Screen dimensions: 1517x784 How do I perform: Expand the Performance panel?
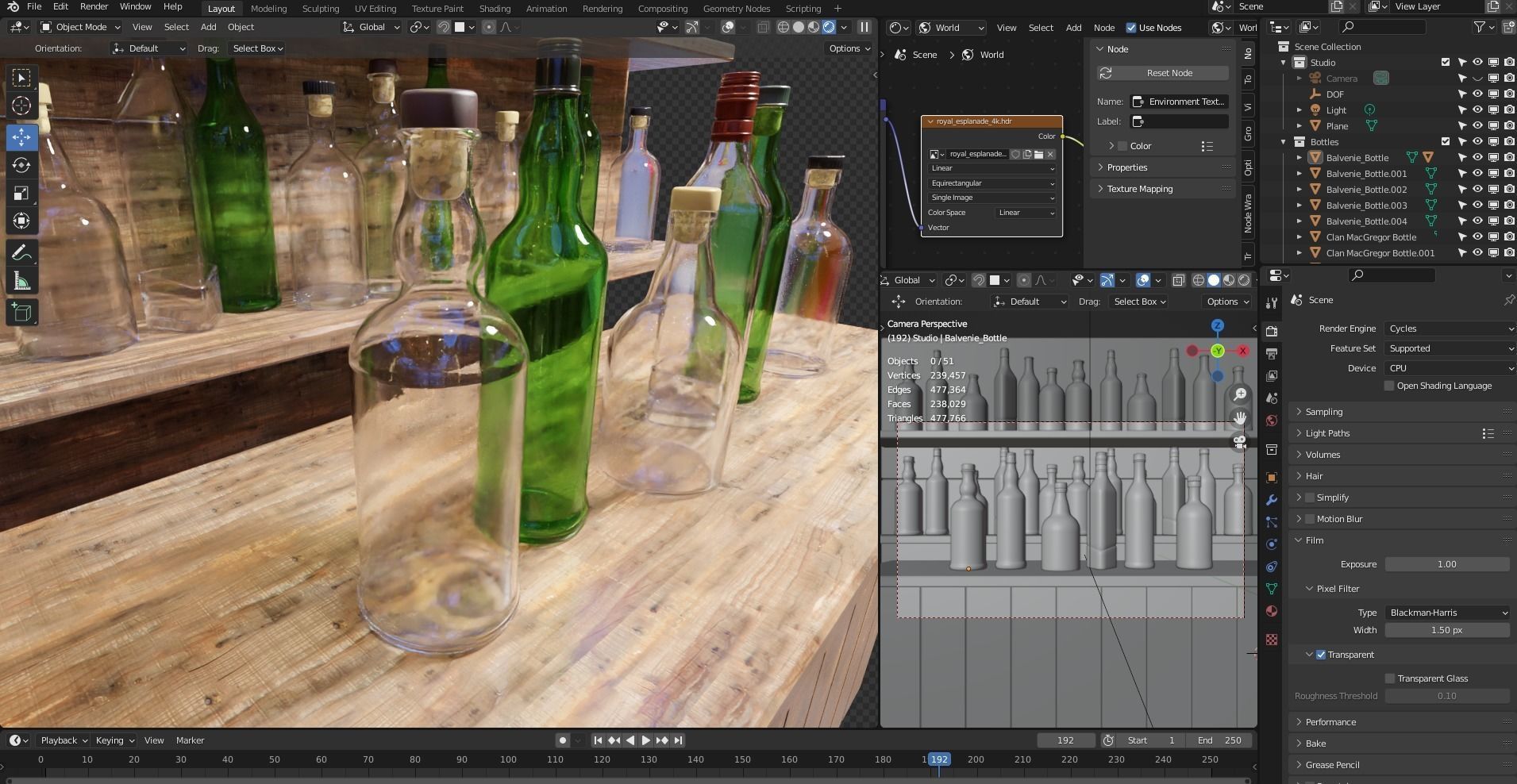tap(1402, 723)
